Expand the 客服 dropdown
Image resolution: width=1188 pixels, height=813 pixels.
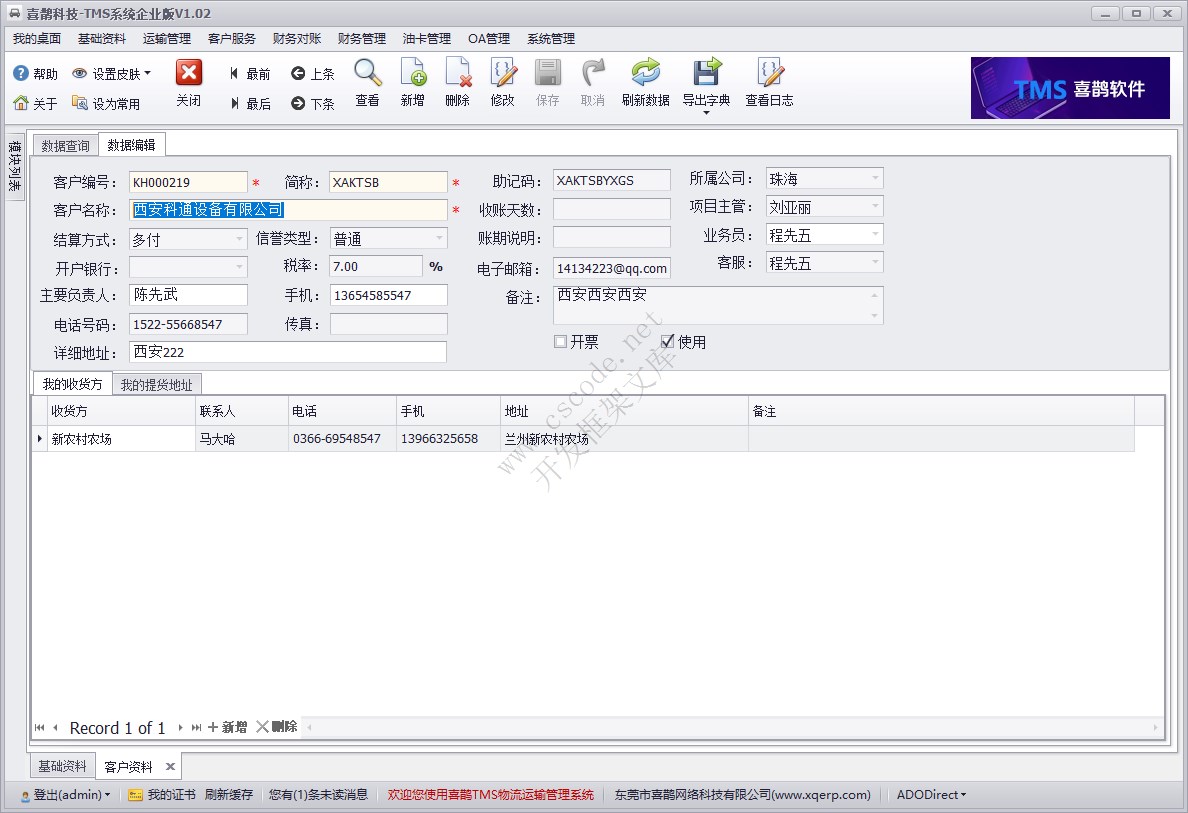coord(875,262)
